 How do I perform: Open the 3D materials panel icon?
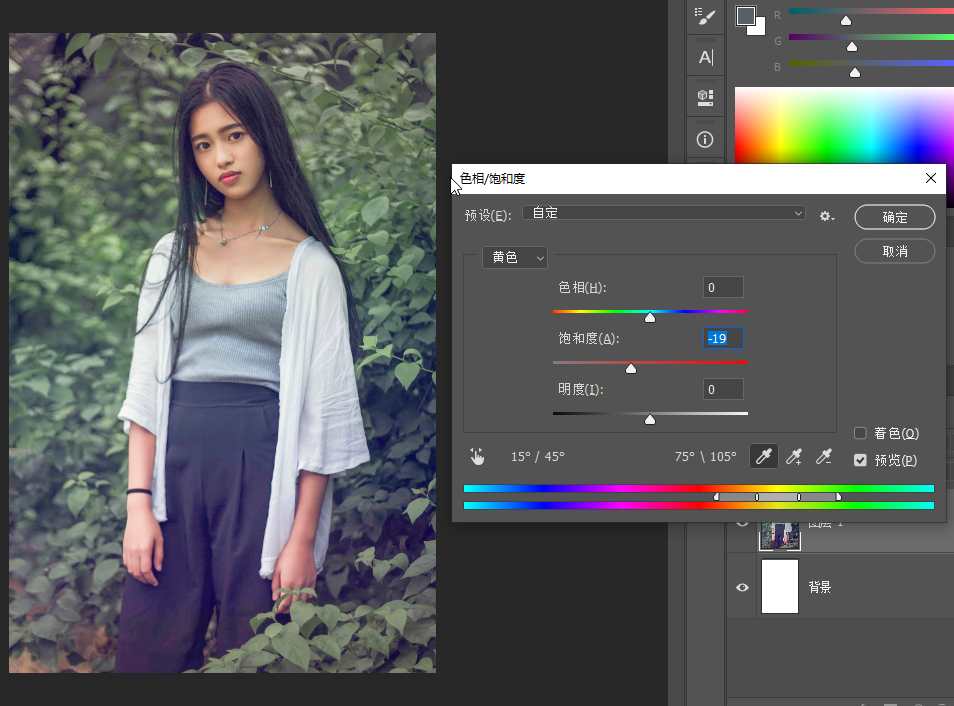point(706,97)
